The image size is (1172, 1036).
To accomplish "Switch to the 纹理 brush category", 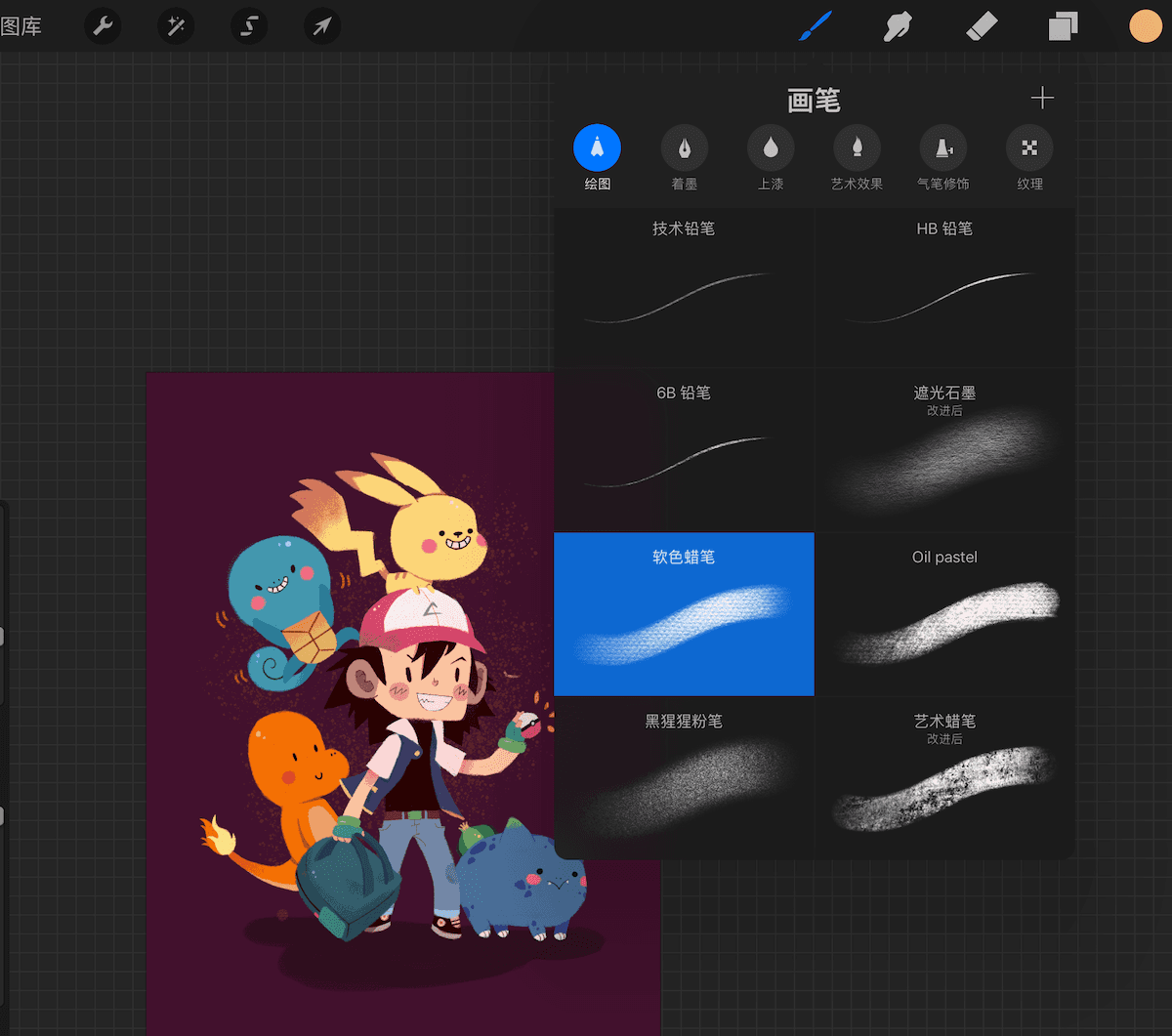I will (x=1029, y=157).
